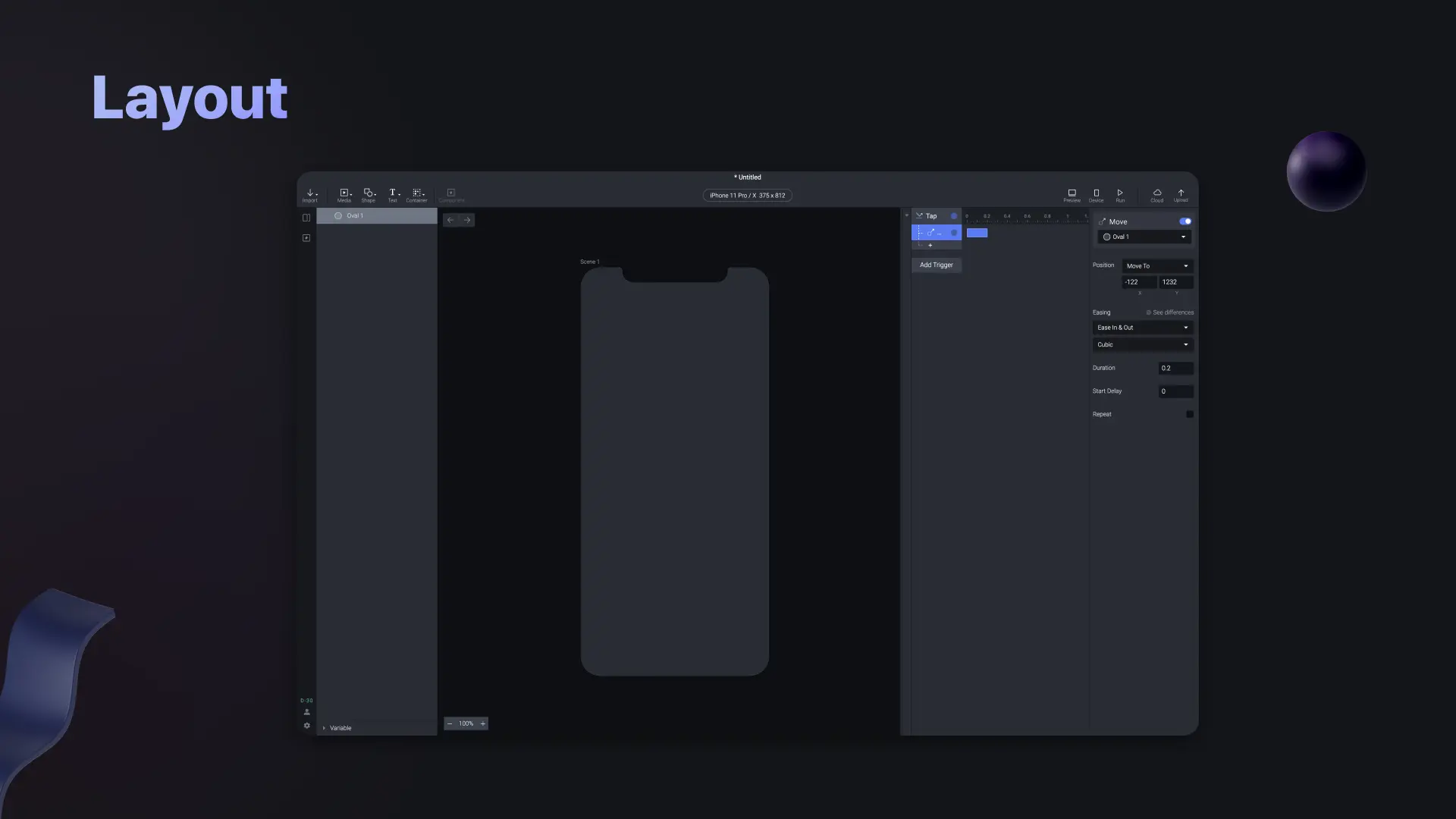The height and width of the screenshot is (819, 1456).
Task: Click the Device toolbar icon
Action: point(1096,195)
